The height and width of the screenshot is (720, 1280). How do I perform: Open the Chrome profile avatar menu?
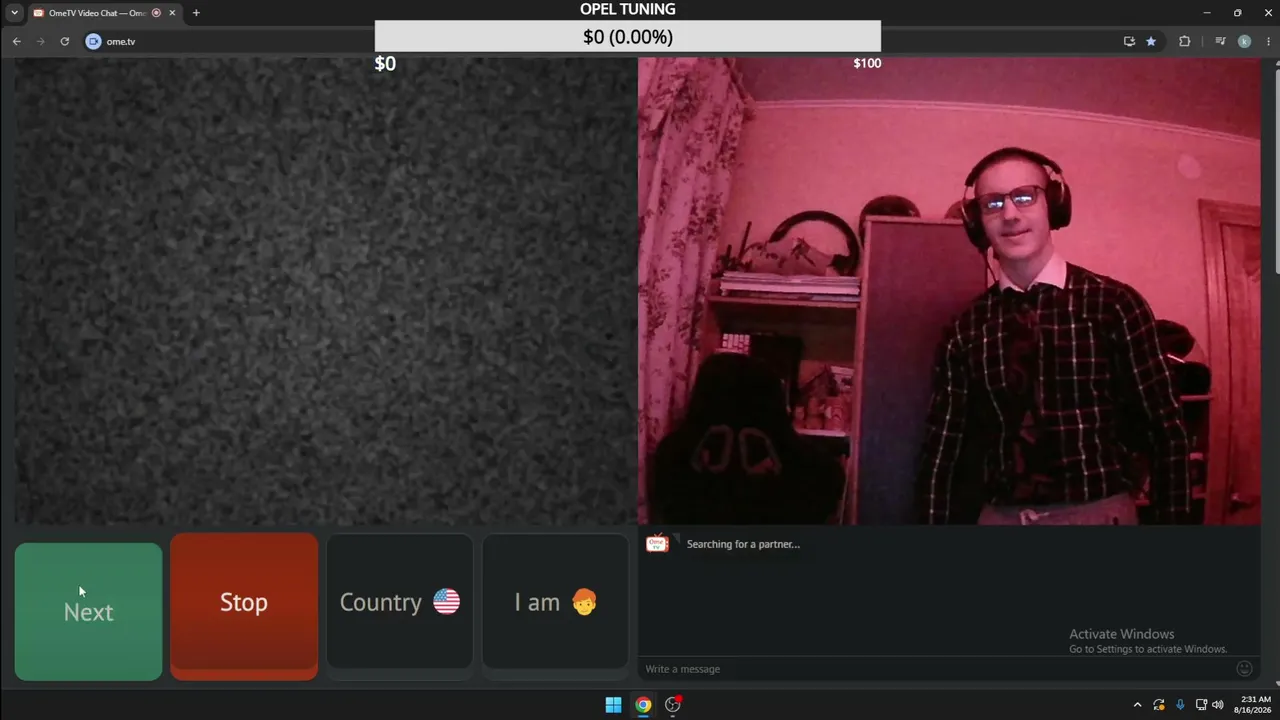pos(1244,41)
